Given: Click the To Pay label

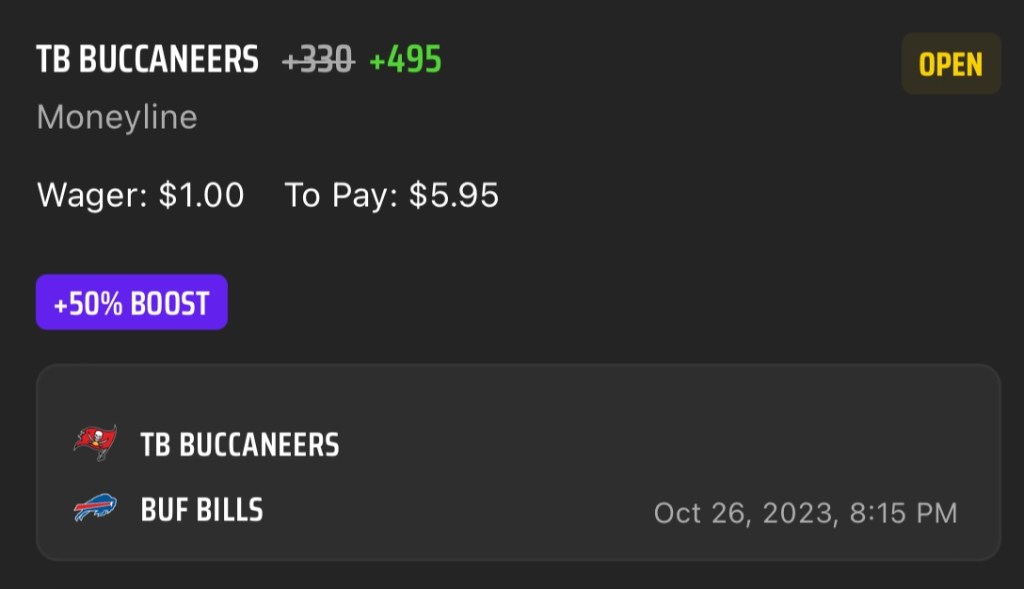Looking at the screenshot, I should coord(342,195).
